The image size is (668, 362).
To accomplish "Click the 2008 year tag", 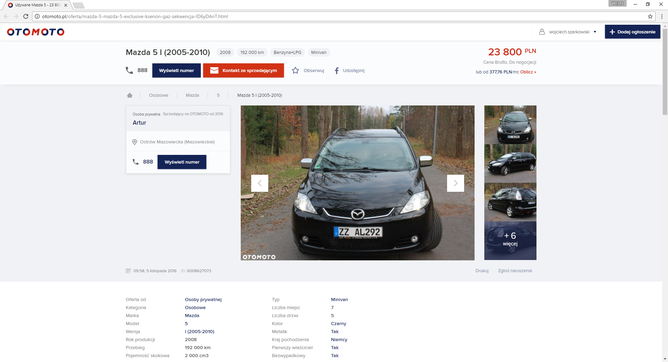I will point(225,52).
